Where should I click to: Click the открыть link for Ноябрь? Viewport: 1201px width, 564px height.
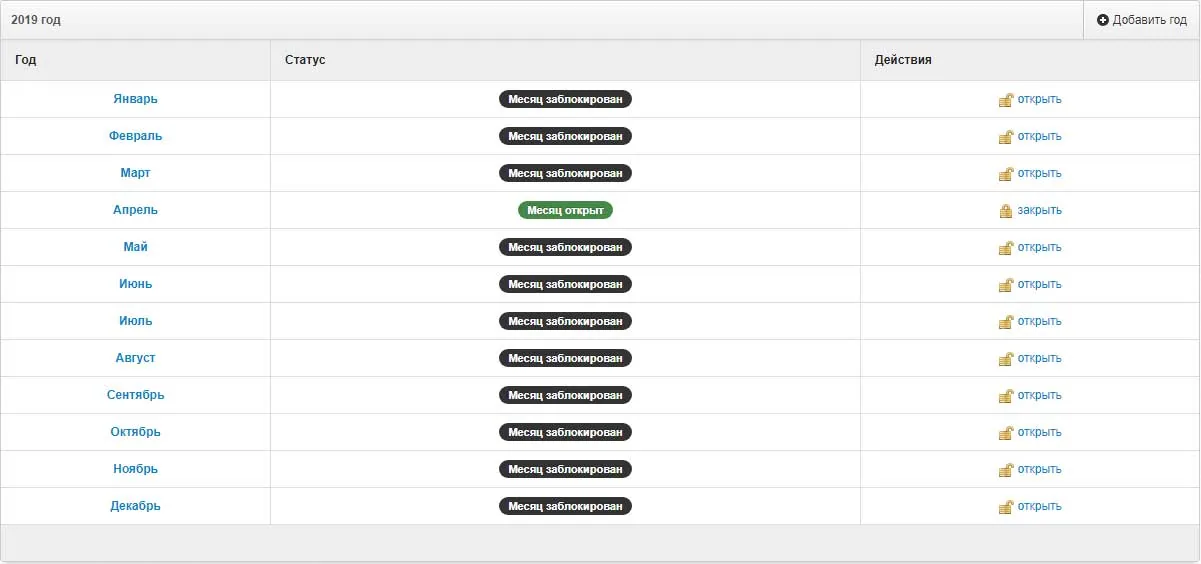tap(1039, 469)
